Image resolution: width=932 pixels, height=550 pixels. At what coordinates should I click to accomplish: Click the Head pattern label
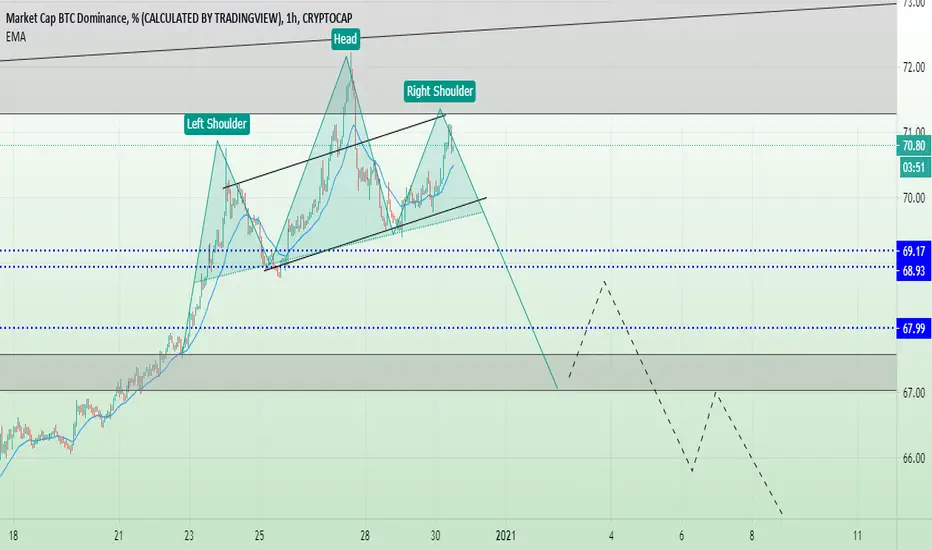(x=345, y=39)
